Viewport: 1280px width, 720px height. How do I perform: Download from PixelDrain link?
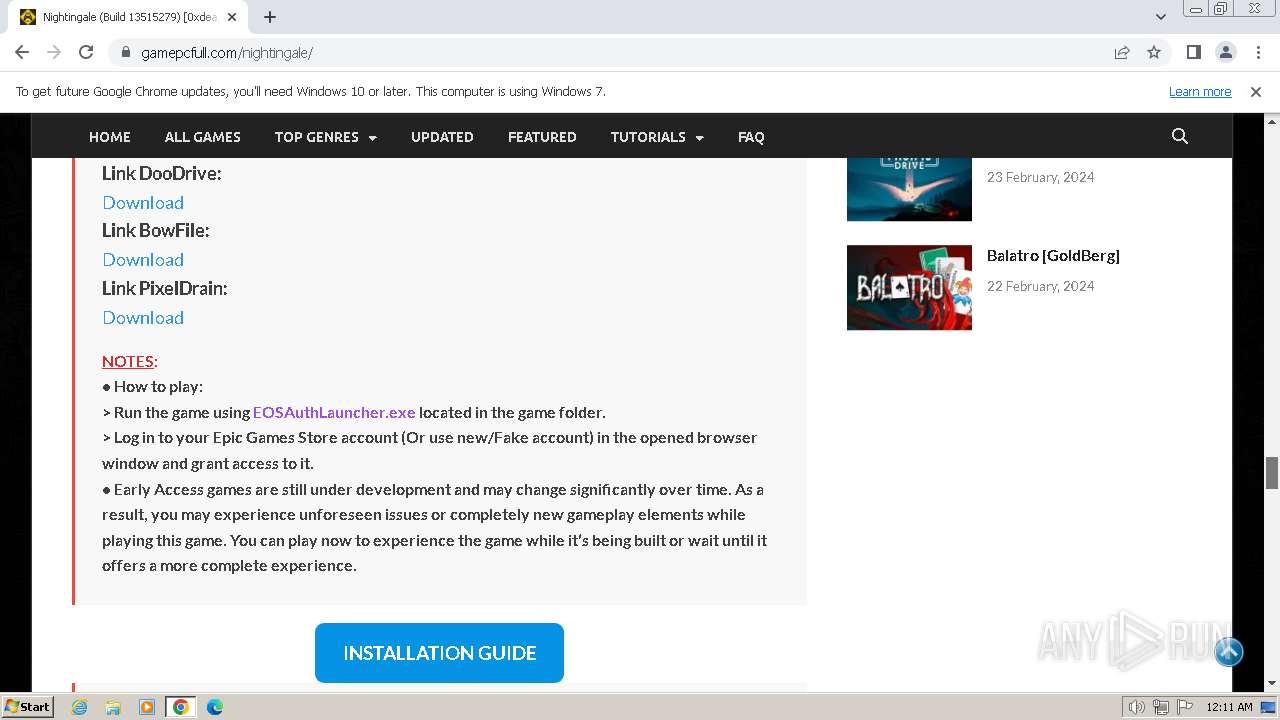(143, 317)
